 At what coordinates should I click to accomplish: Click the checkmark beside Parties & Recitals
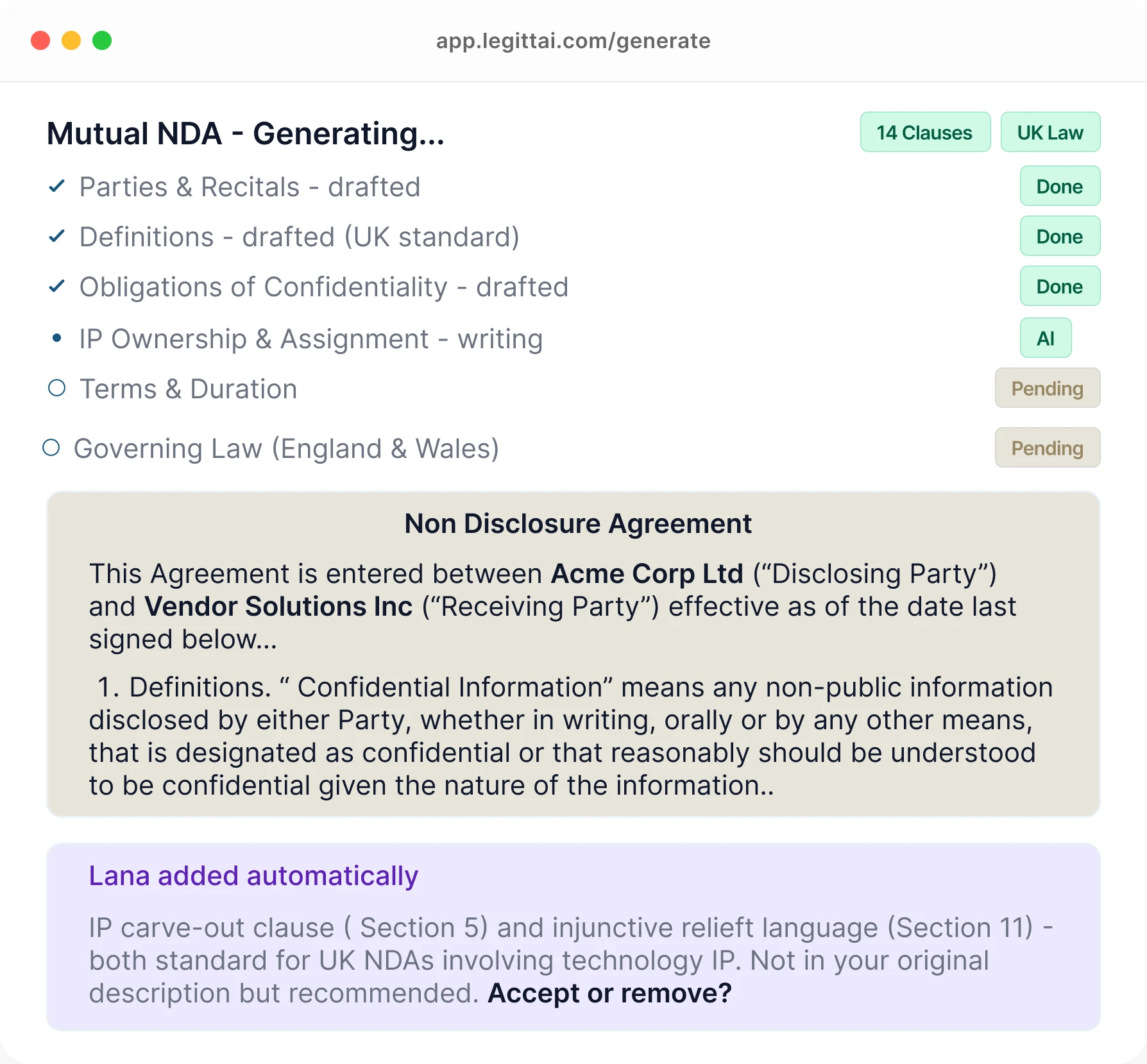57,187
